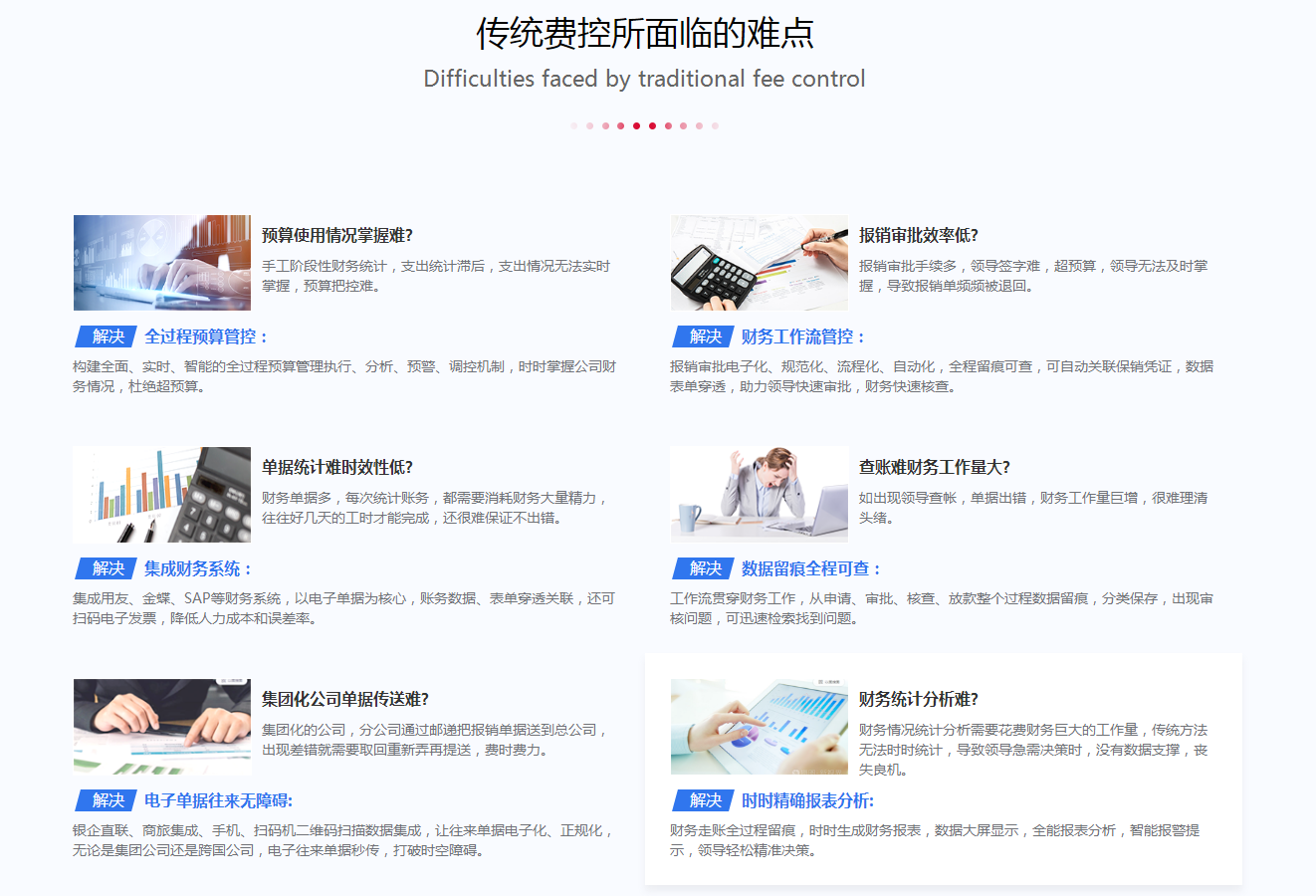Open the 财务工作流管控 solution link
The image size is (1316, 896).
point(803,336)
